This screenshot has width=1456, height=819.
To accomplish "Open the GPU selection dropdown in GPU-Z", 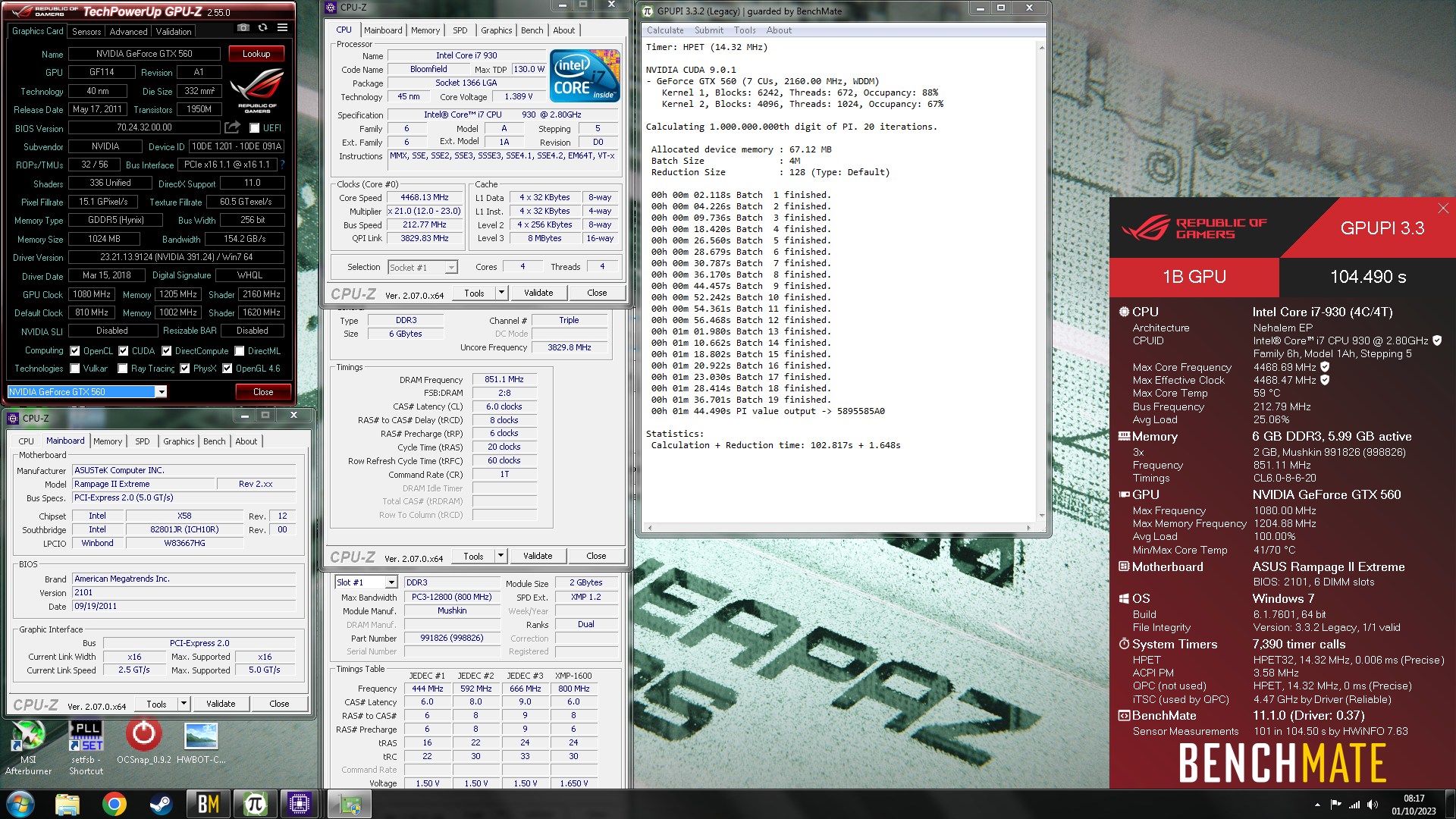I will point(161,392).
